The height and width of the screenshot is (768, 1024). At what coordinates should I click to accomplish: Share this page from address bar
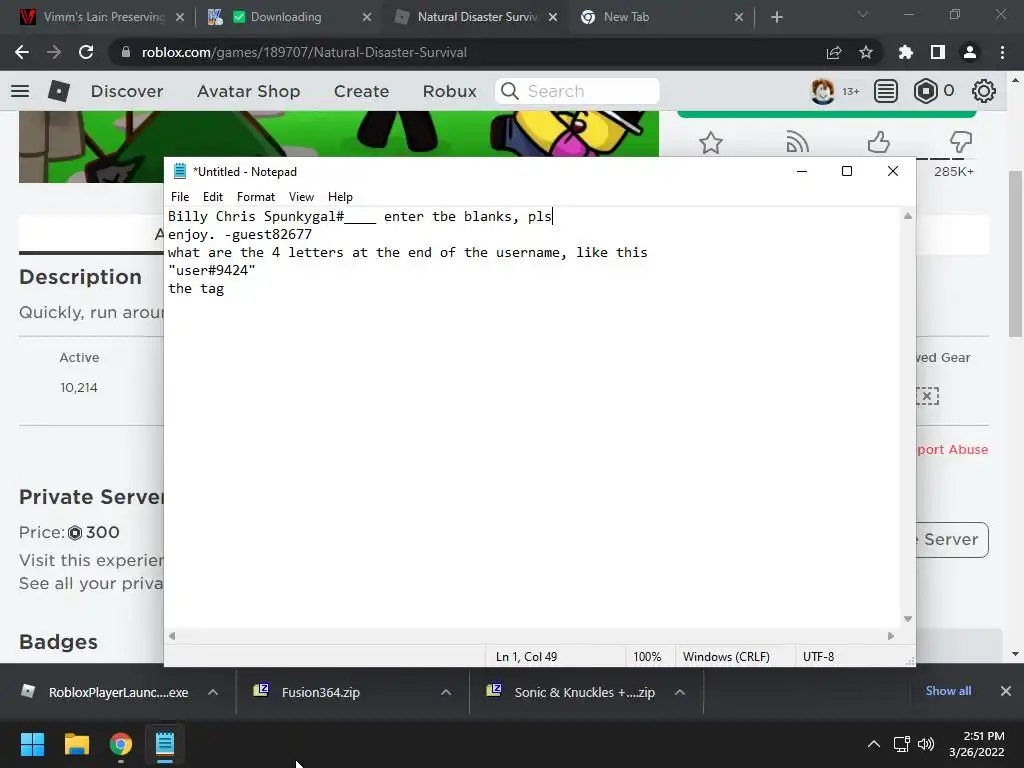pyautogui.click(x=834, y=52)
